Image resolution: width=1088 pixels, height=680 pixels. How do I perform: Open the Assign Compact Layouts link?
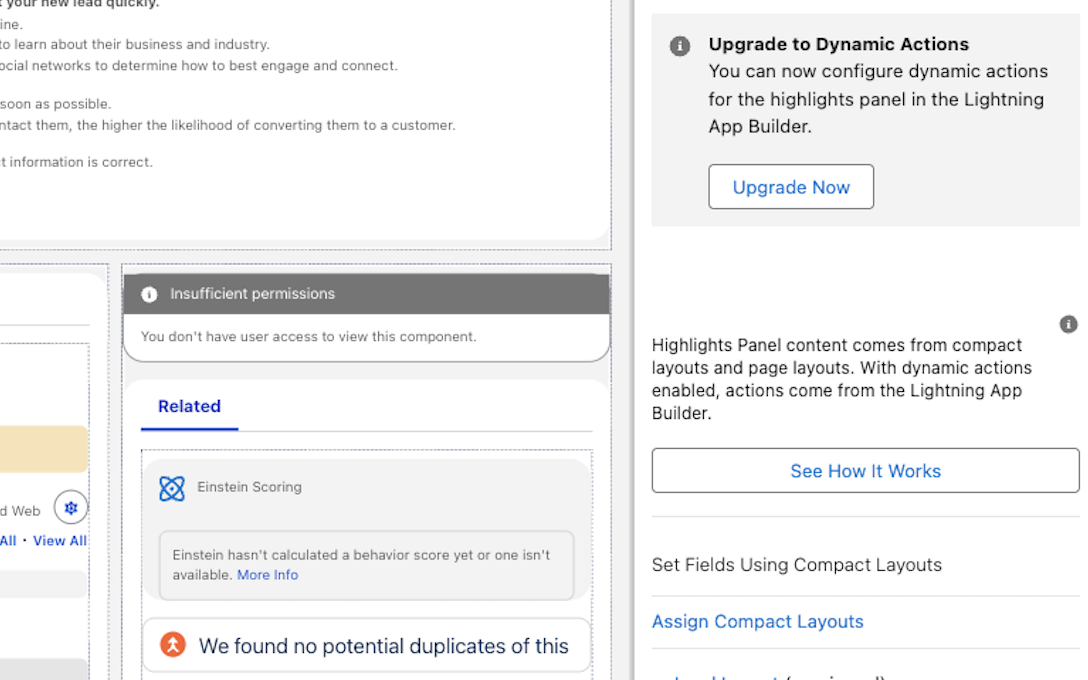[758, 621]
